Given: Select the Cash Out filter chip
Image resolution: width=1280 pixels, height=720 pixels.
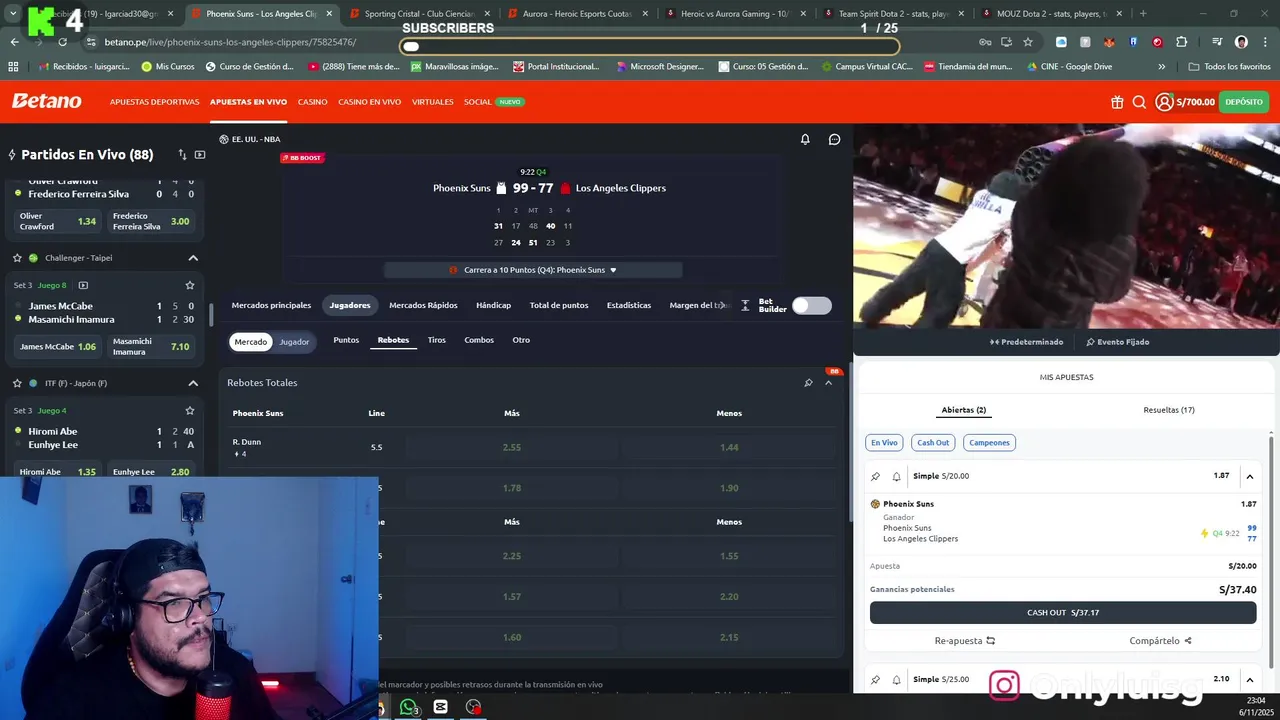Looking at the screenshot, I should pos(933,442).
